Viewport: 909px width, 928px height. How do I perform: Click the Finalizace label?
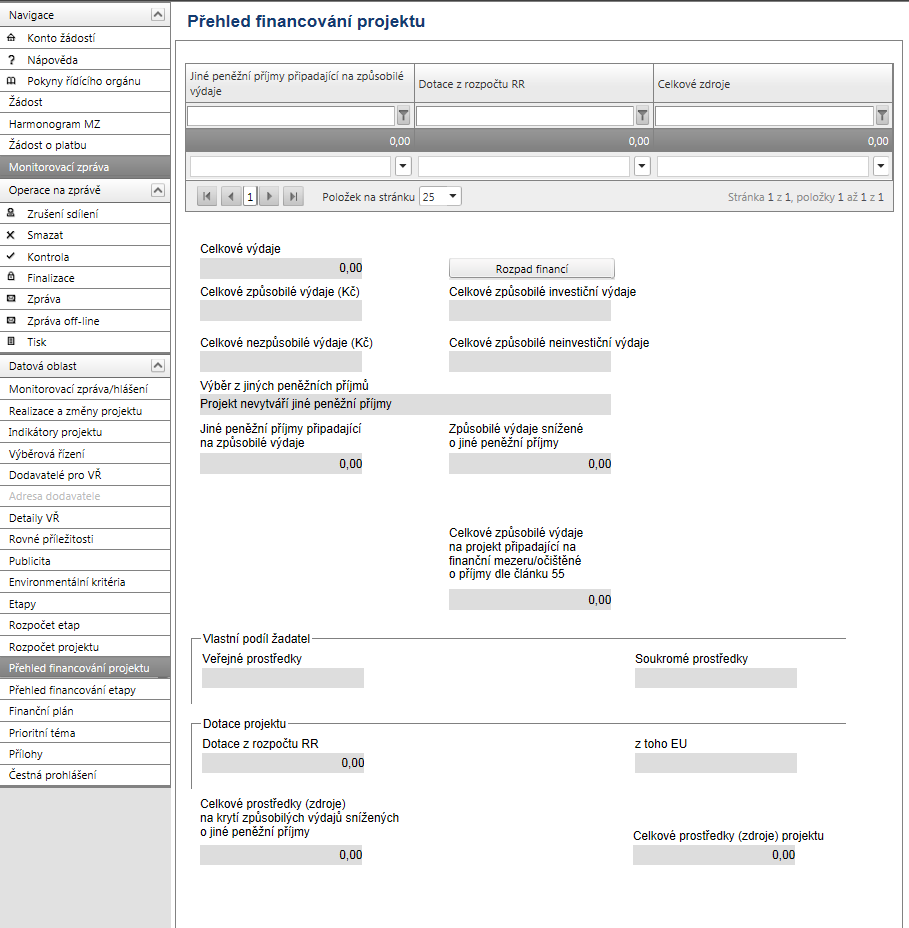click(x=51, y=278)
